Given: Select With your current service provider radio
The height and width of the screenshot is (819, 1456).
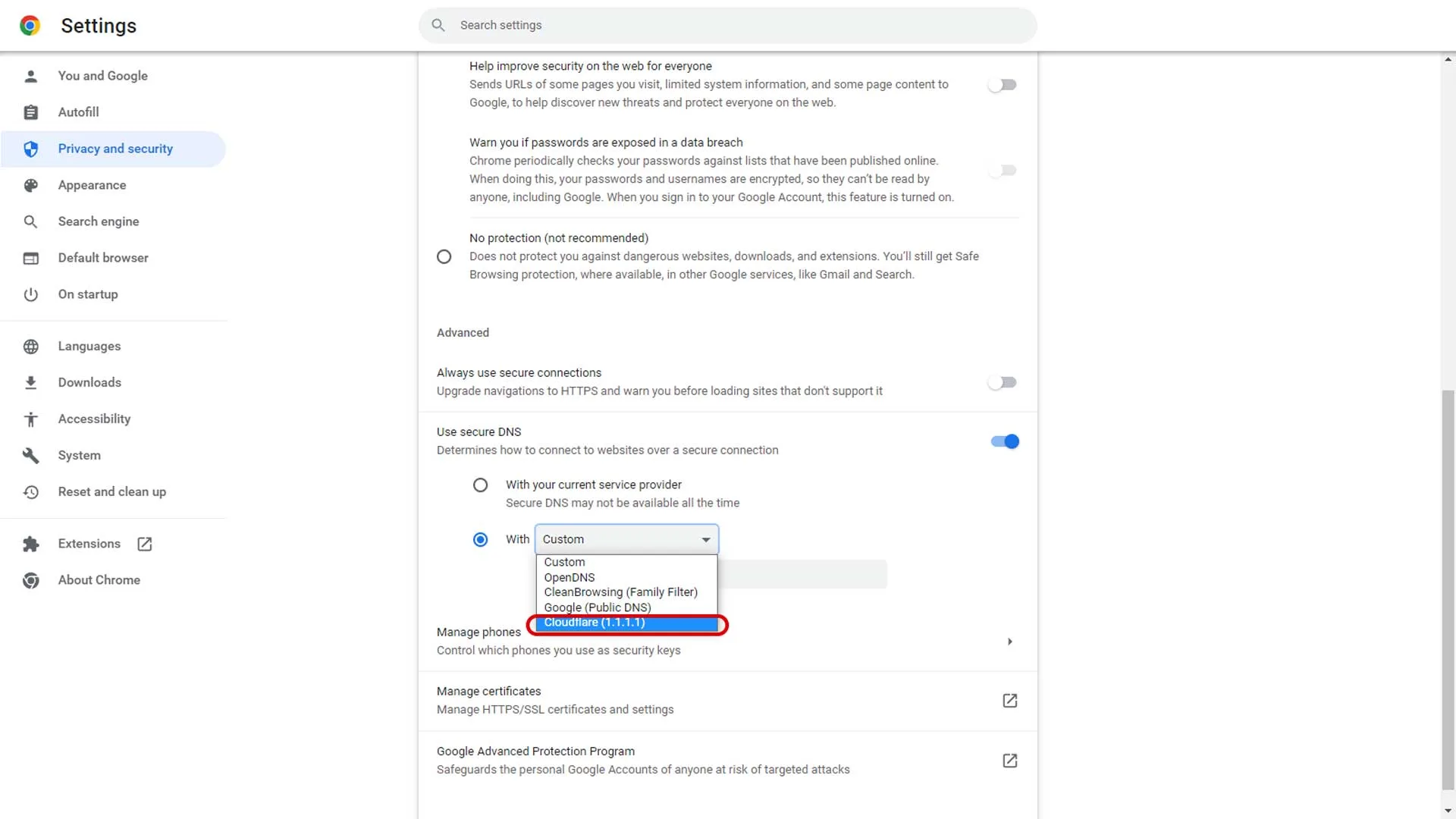Looking at the screenshot, I should click(481, 485).
